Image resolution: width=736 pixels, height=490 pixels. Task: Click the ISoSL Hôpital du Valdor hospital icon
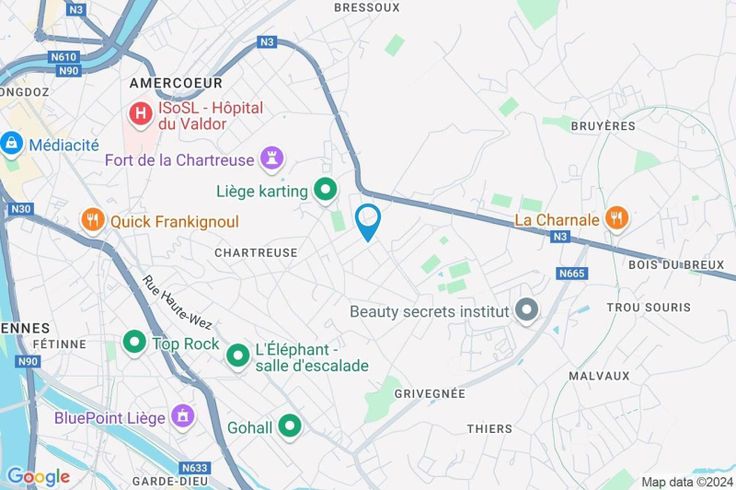click(x=140, y=114)
